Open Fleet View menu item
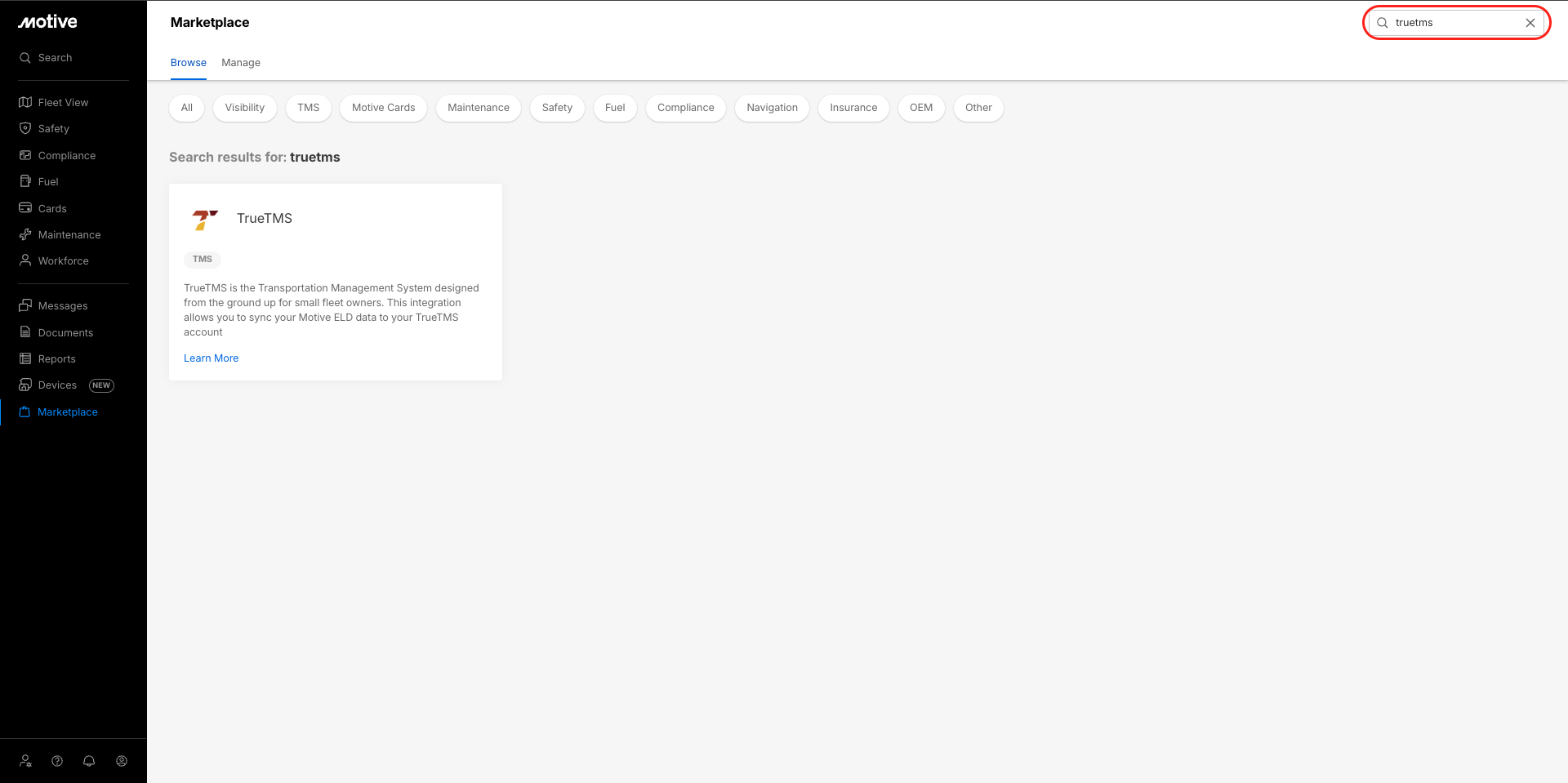The image size is (1568, 783). tap(64, 103)
